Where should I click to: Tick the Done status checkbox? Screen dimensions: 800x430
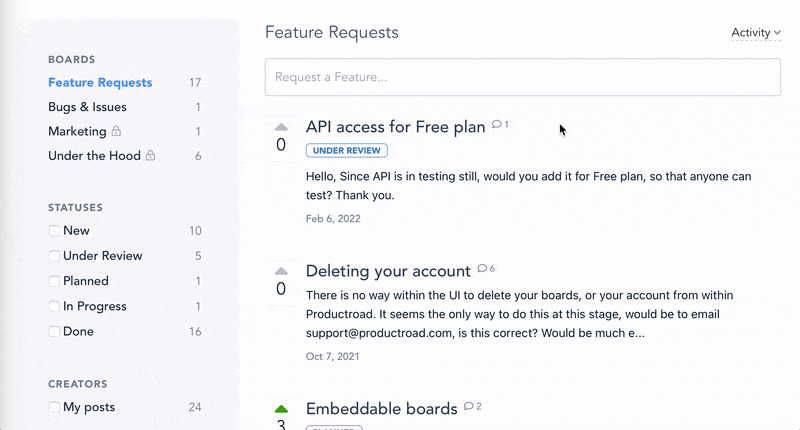click(x=54, y=332)
